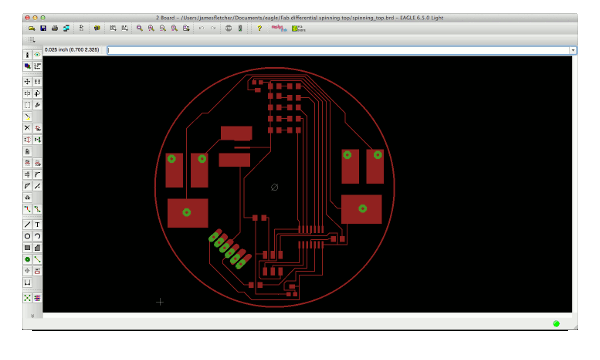Print the board layout

tap(55, 28)
